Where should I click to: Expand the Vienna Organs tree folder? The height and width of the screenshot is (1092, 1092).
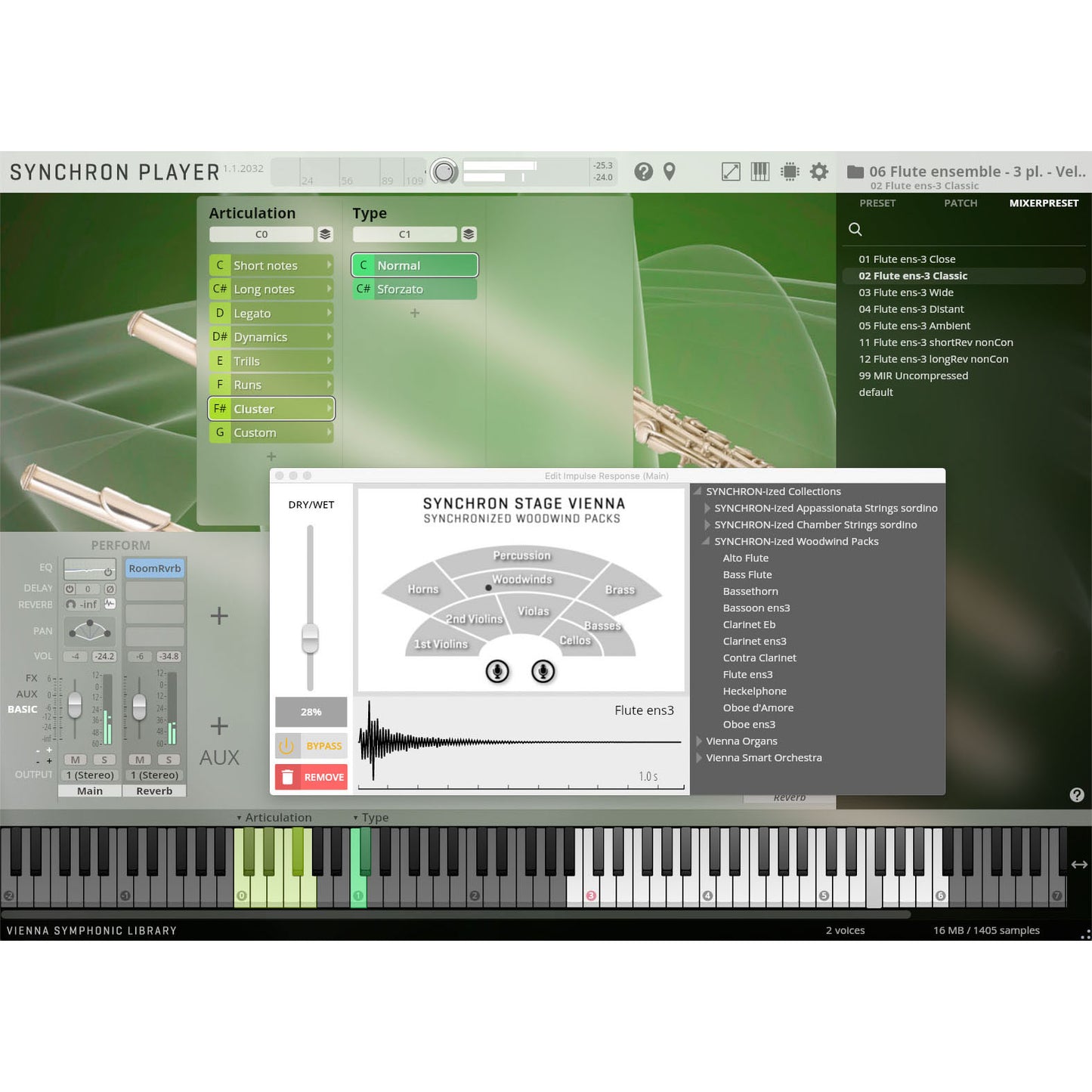tap(699, 741)
